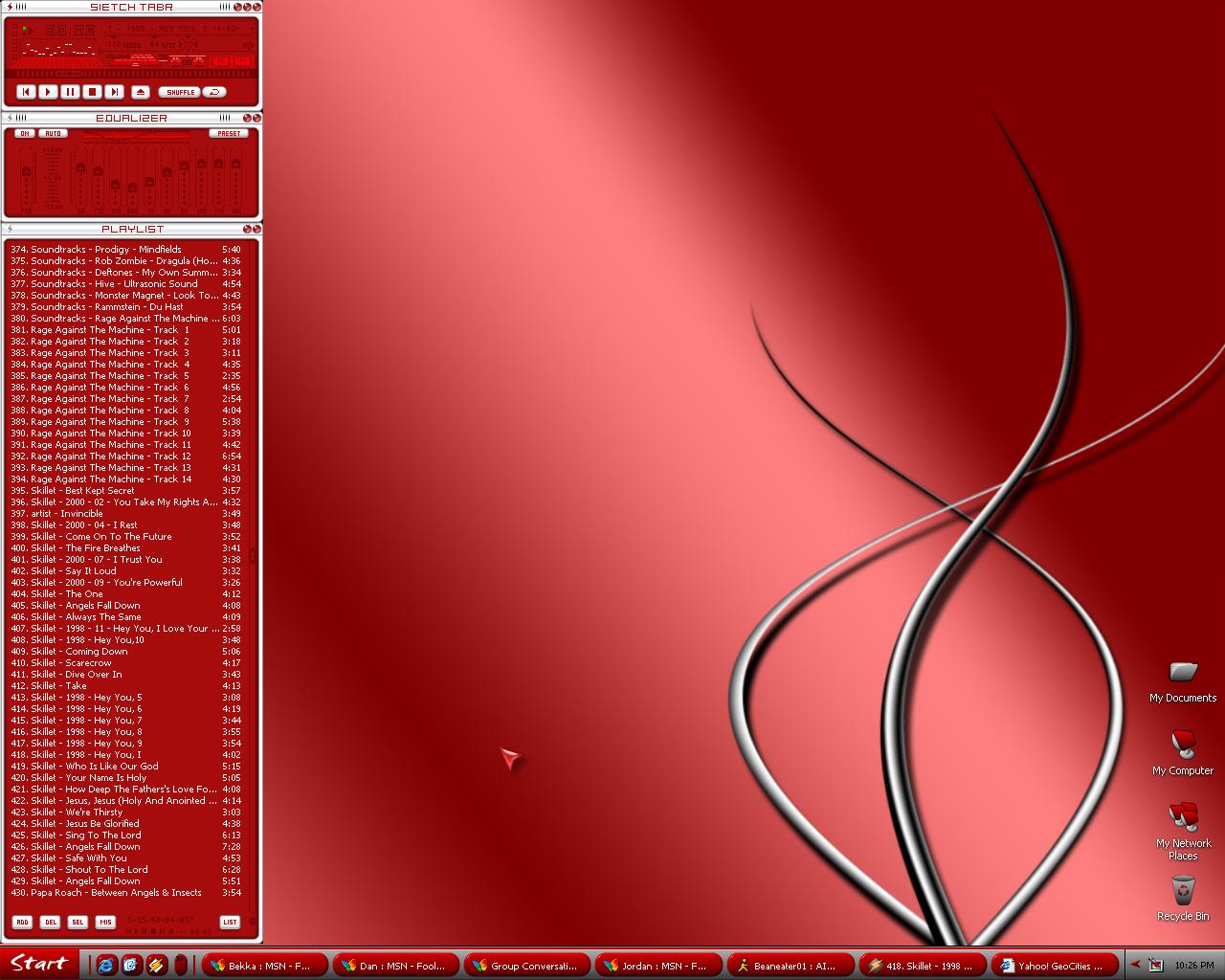Click the 60 Hz equalizer band slider
This screenshot has width=1225, height=980.
(x=80, y=168)
